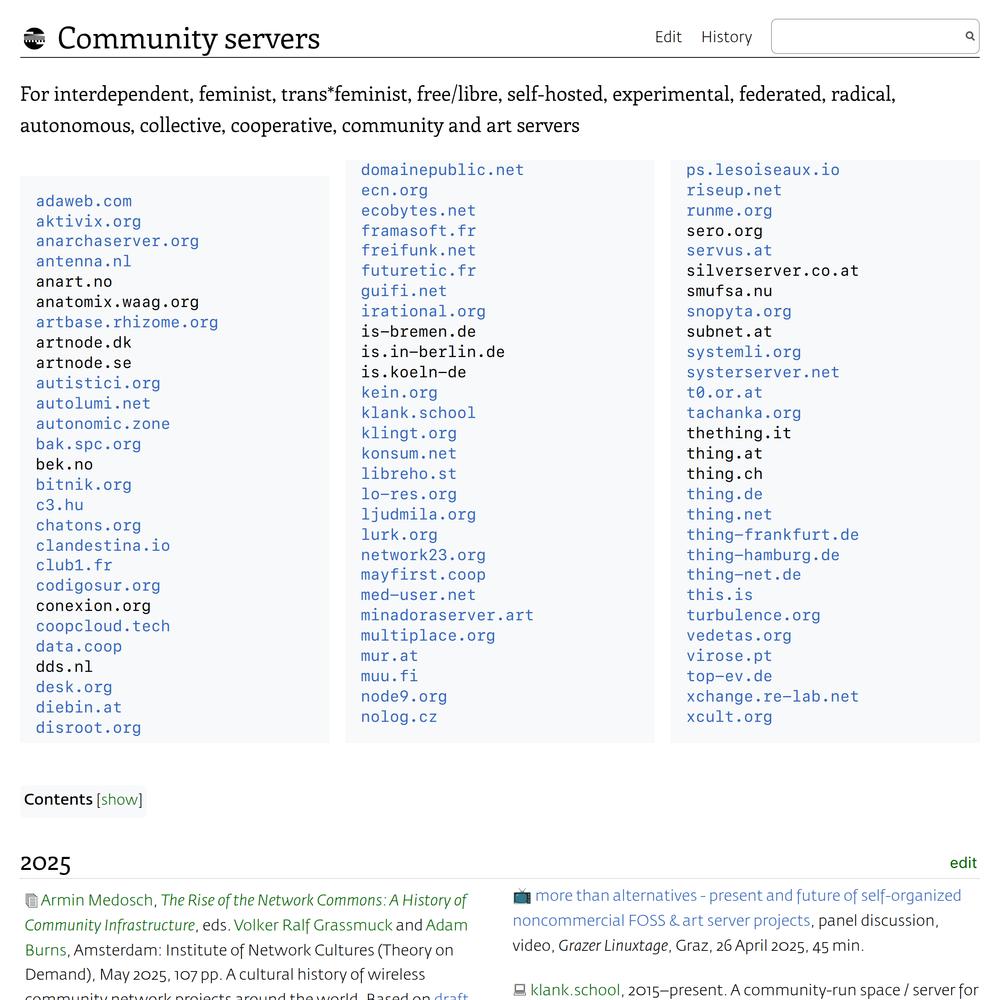Click into the search input field
Screen dimensions: 1000x1000
[865, 37]
